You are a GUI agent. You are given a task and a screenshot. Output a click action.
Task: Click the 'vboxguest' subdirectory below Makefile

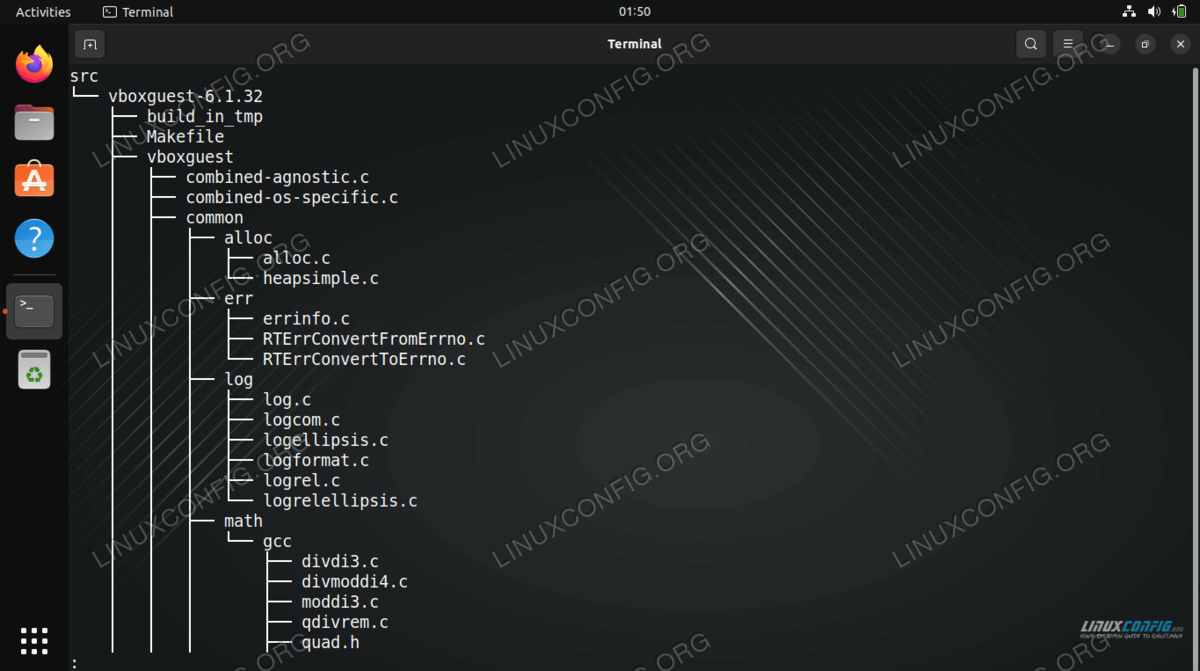click(190, 157)
